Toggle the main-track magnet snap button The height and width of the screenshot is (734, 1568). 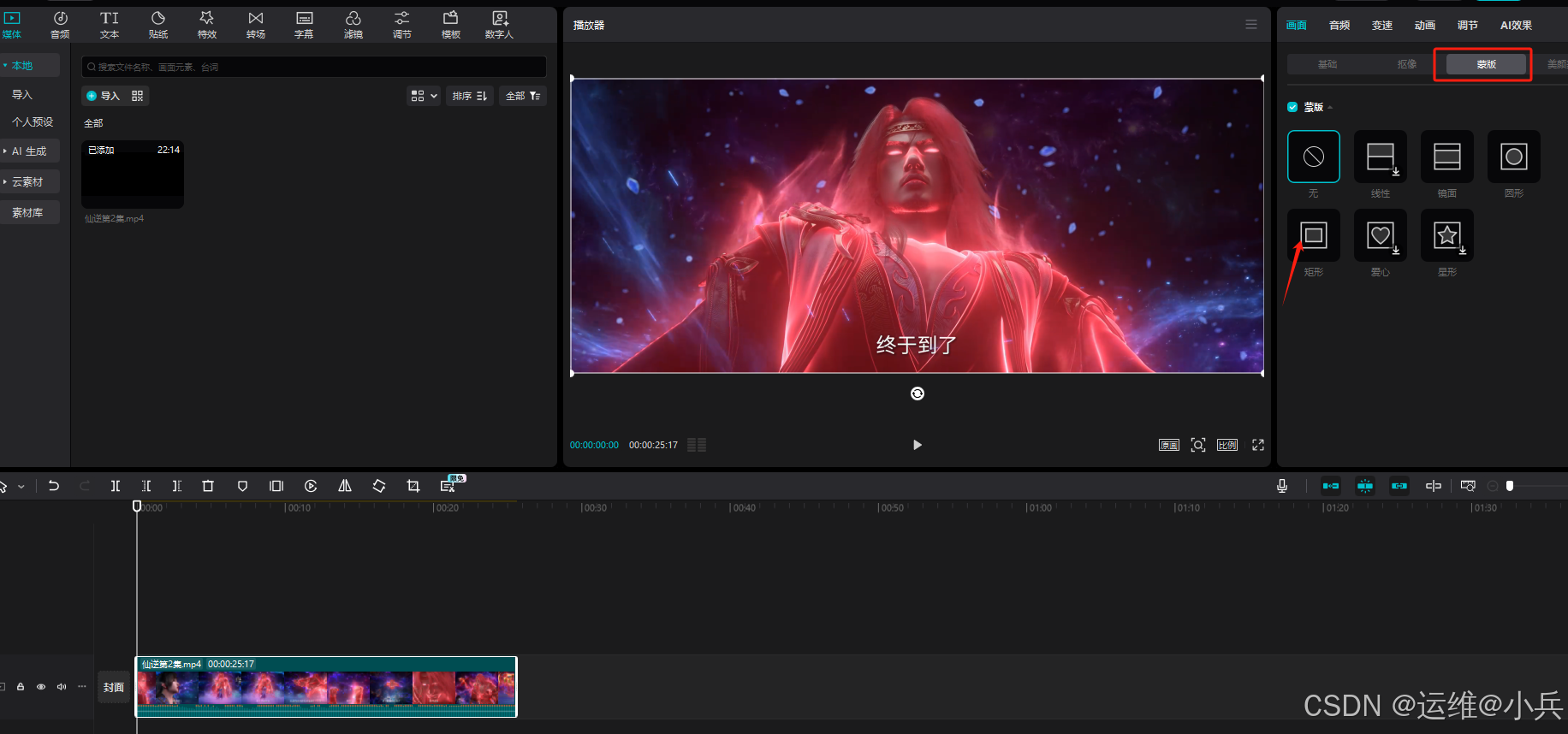[1331, 486]
